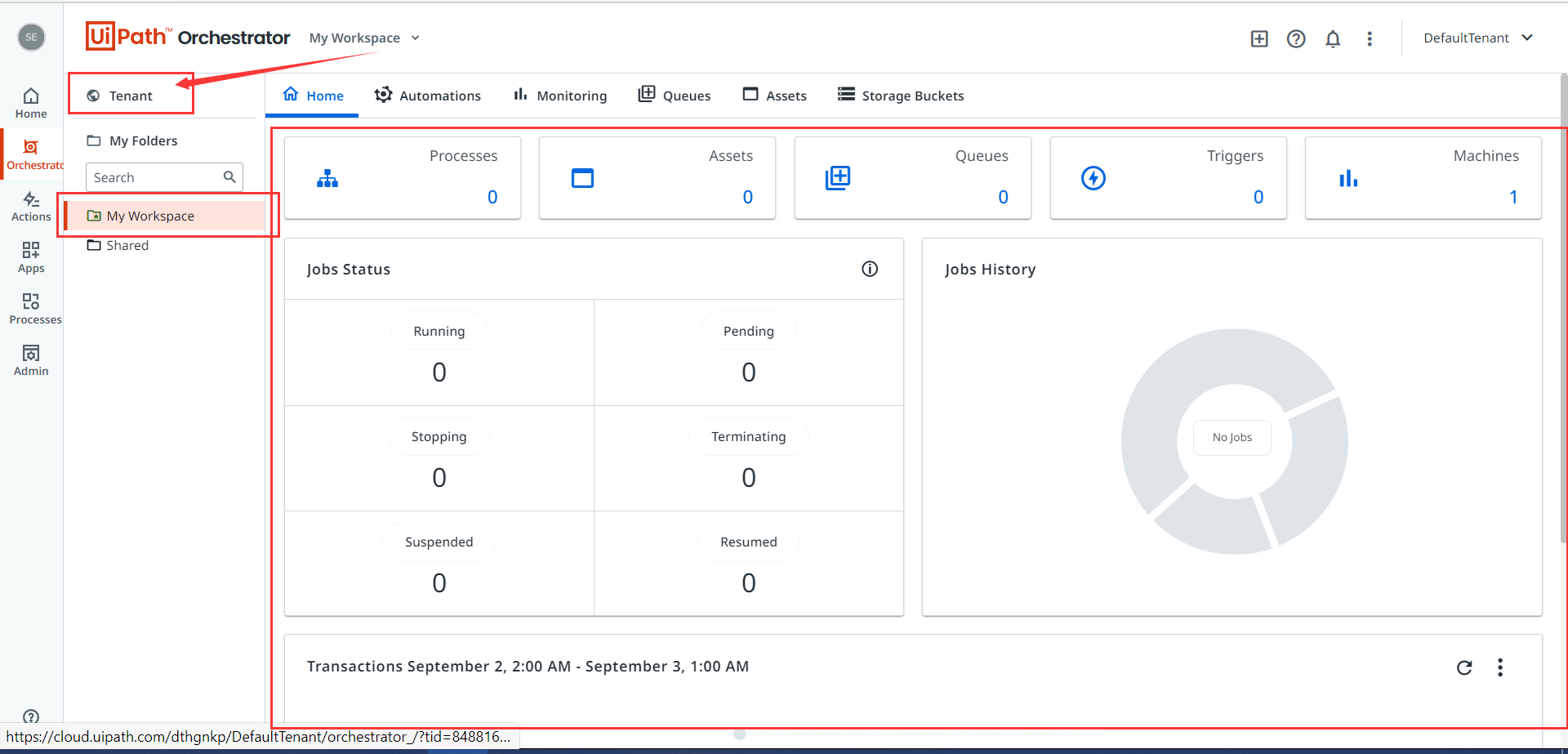The width and height of the screenshot is (1568, 754).
Task: Click the Pending jobs status
Action: click(x=749, y=331)
